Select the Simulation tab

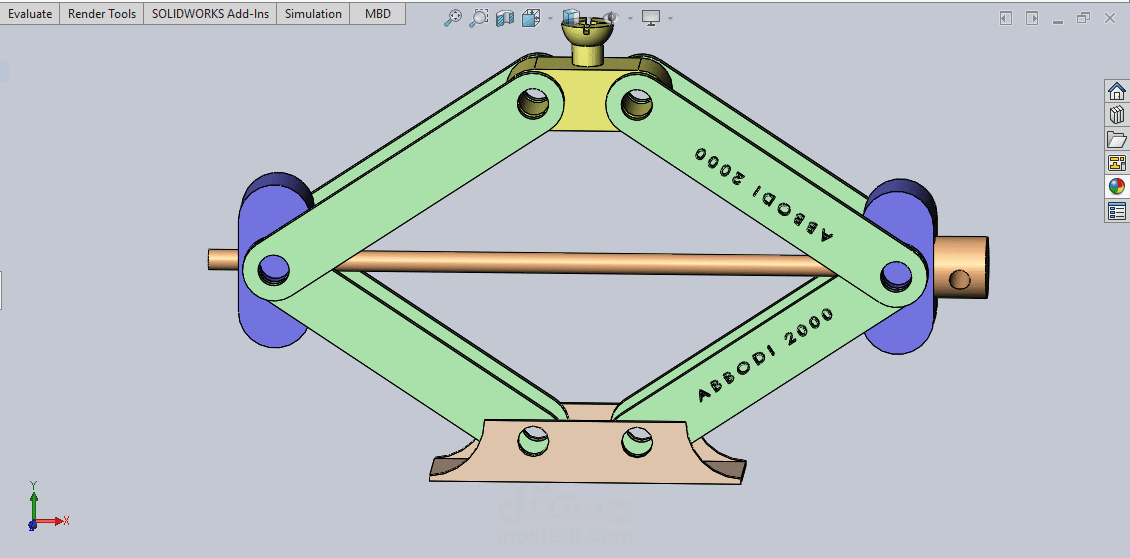[313, 14]
